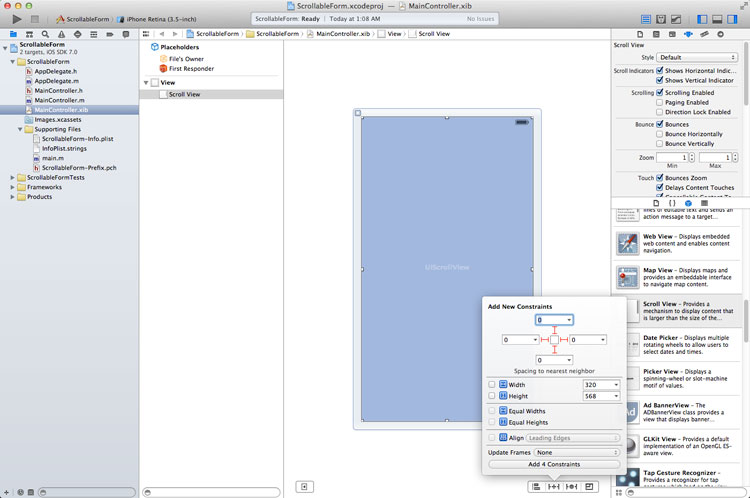Select the Map View library item
Viewport: 750px width, 498px height.
pyautogui.click(x=676, y=277)
